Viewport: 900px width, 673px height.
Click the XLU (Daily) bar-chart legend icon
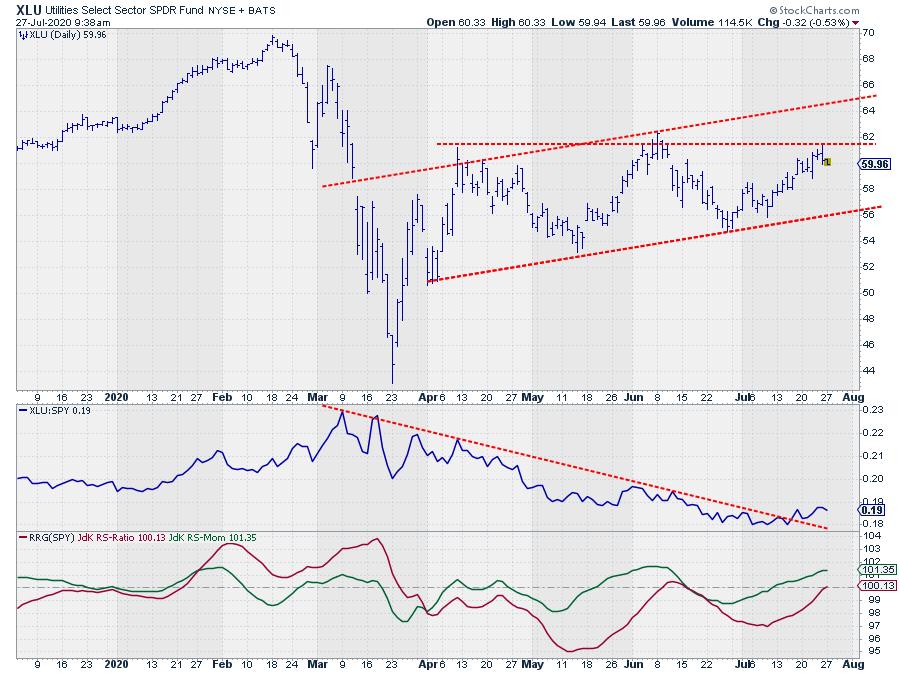click(x=24, y=34)
